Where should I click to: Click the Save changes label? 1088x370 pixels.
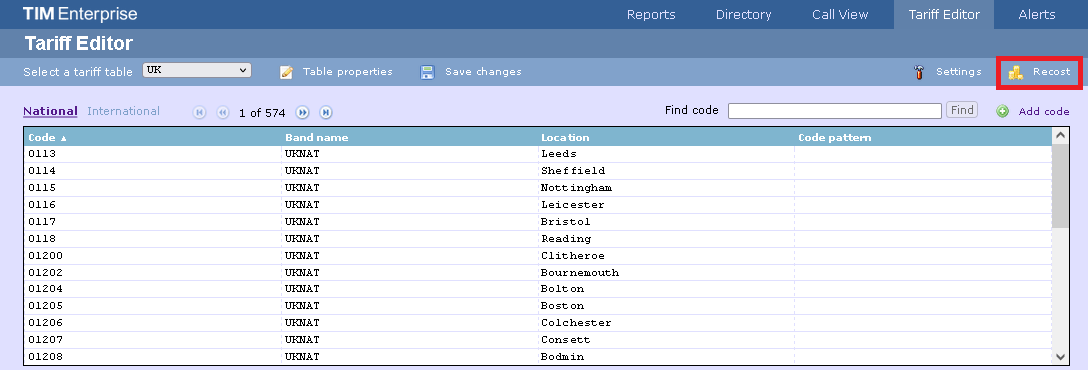click(x=483, y=72)
